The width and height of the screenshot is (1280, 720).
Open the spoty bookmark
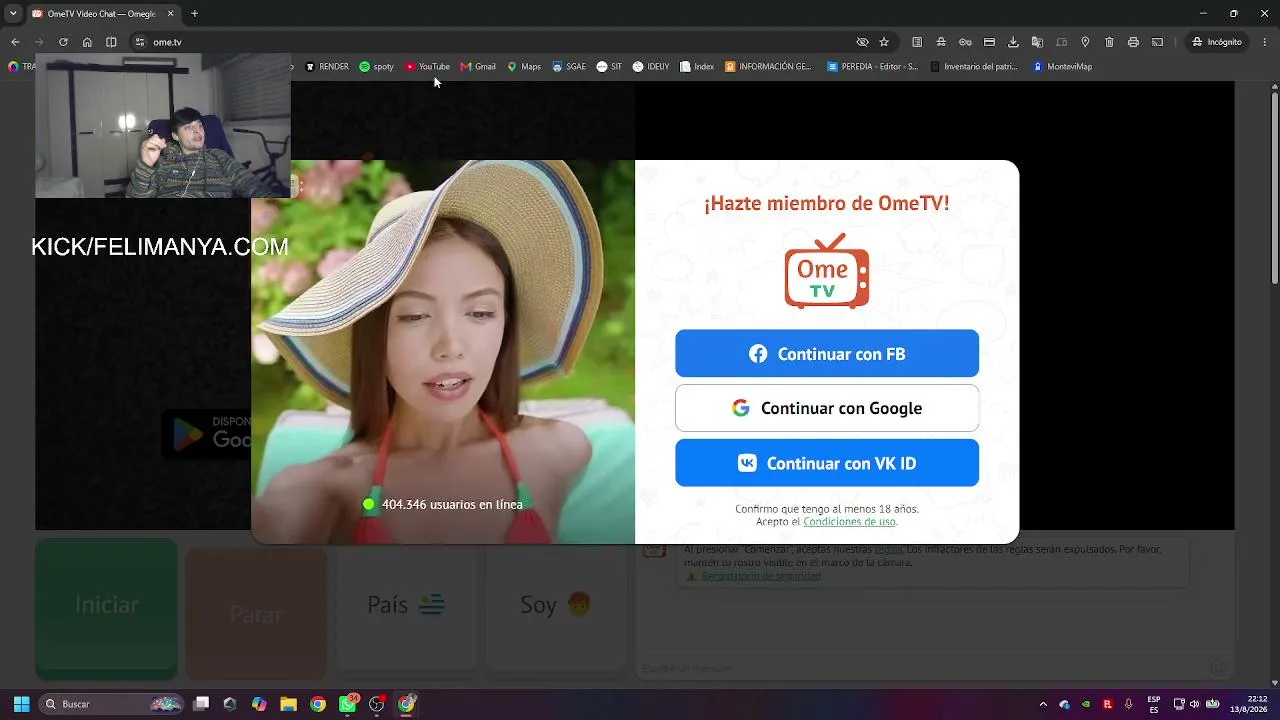pos(376,67)
